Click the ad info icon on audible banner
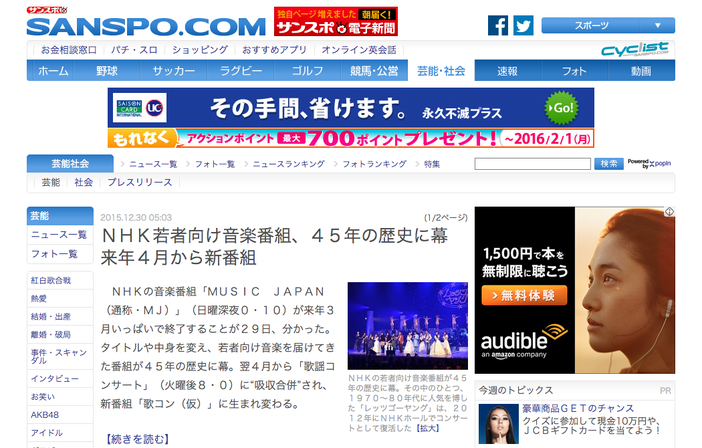The height and width of the screenshot is (448, 702). 669,211
